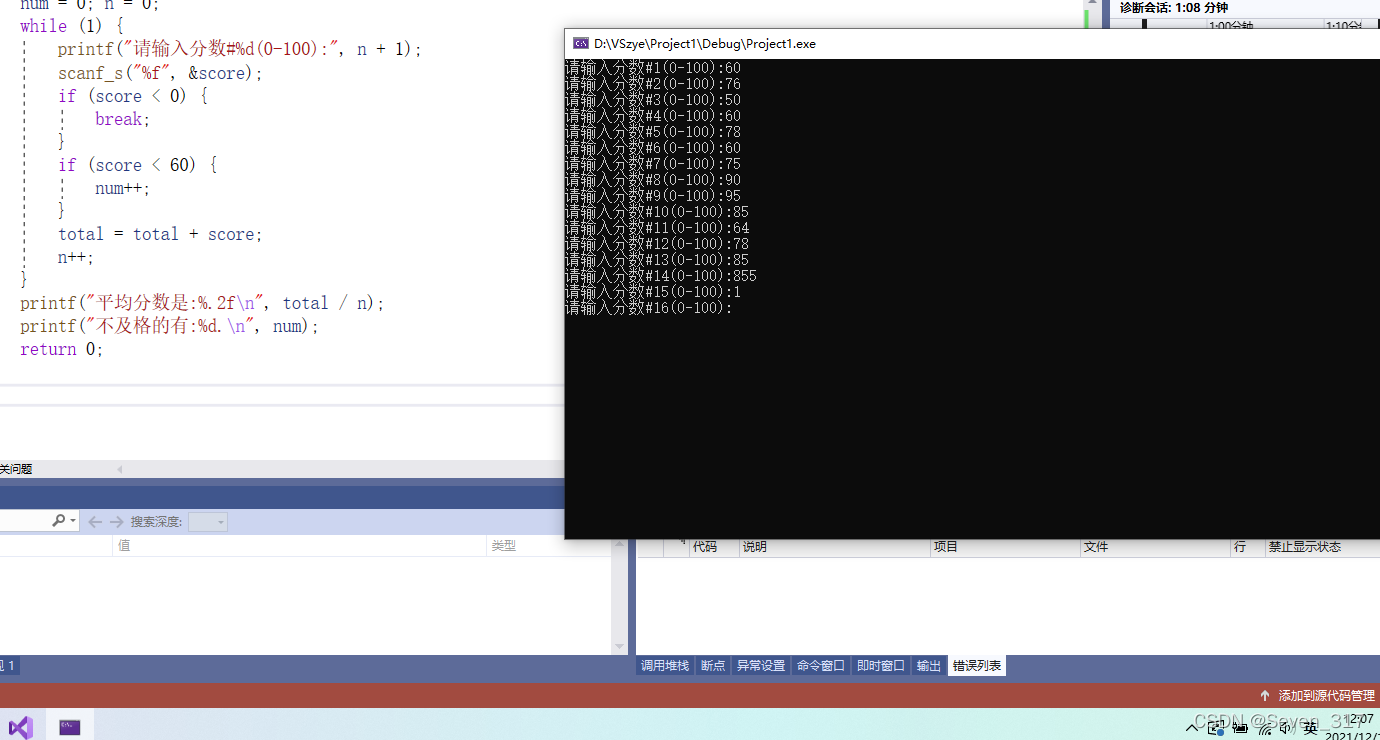
Task: Click the search magnifier icon in watch panel
Action: [x=59, y=521]
